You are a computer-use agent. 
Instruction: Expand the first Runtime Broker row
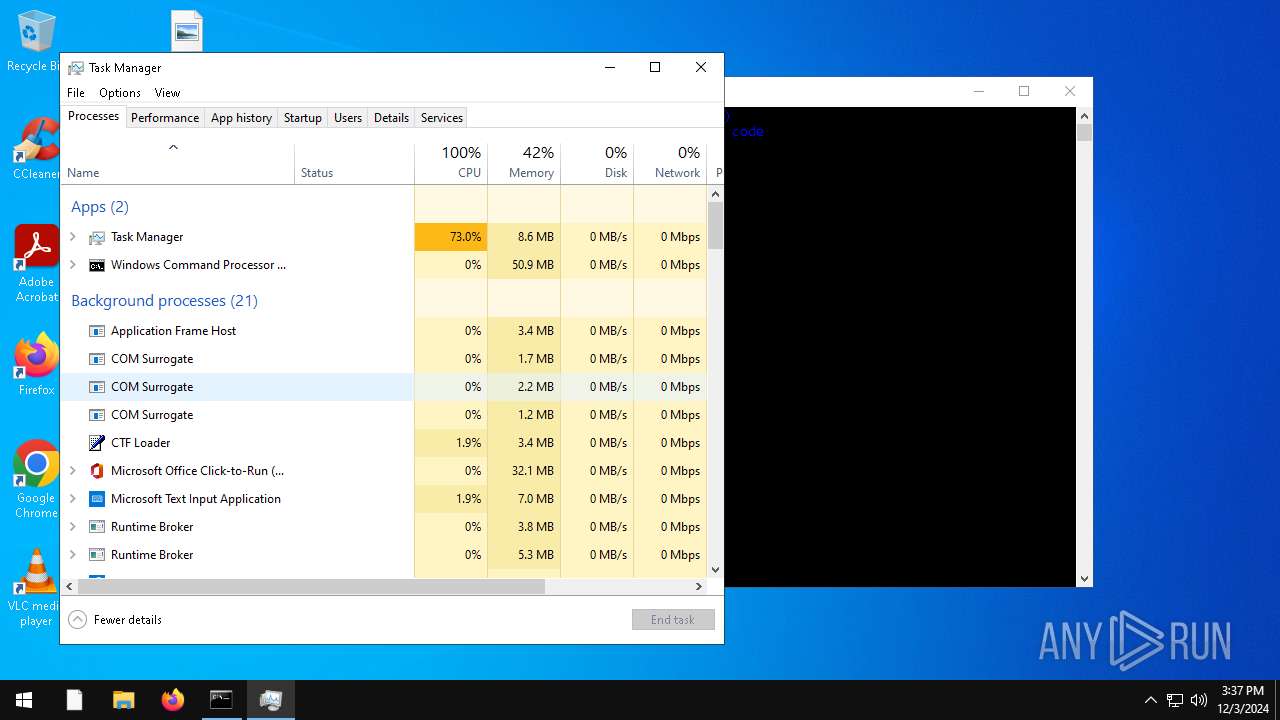pos(72,527)
